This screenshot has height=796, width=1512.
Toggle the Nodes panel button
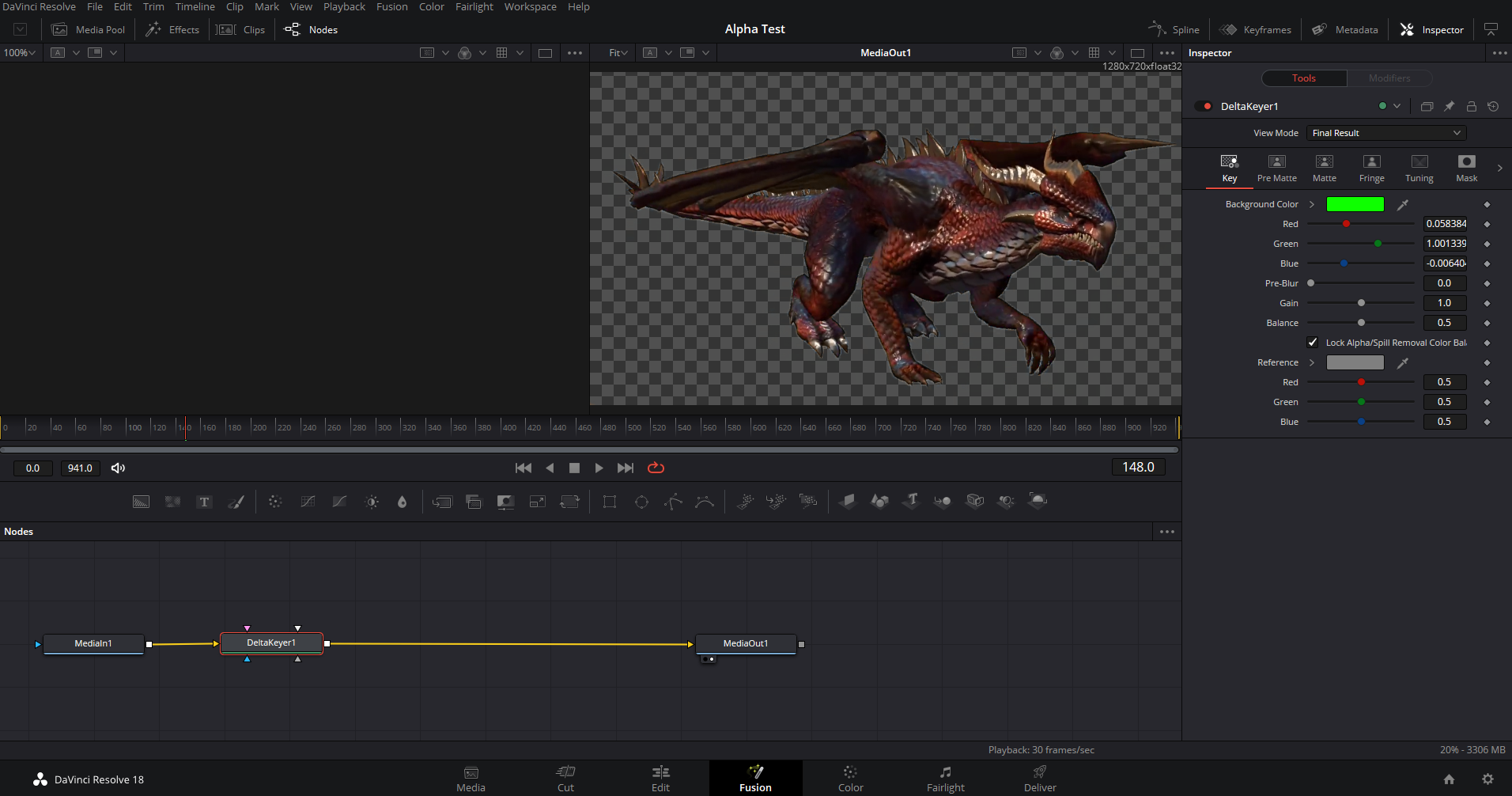coord(311,29)
